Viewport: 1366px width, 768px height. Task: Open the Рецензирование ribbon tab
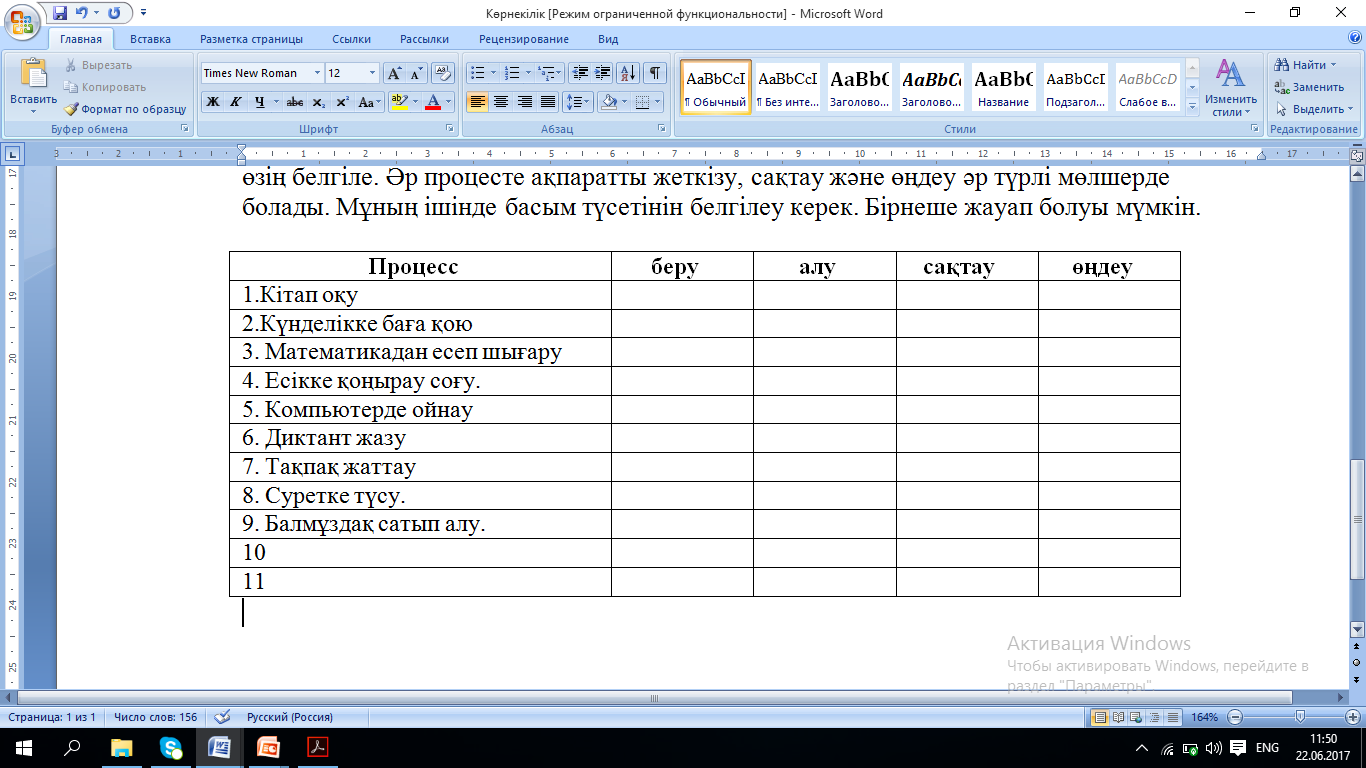point(524,39)
